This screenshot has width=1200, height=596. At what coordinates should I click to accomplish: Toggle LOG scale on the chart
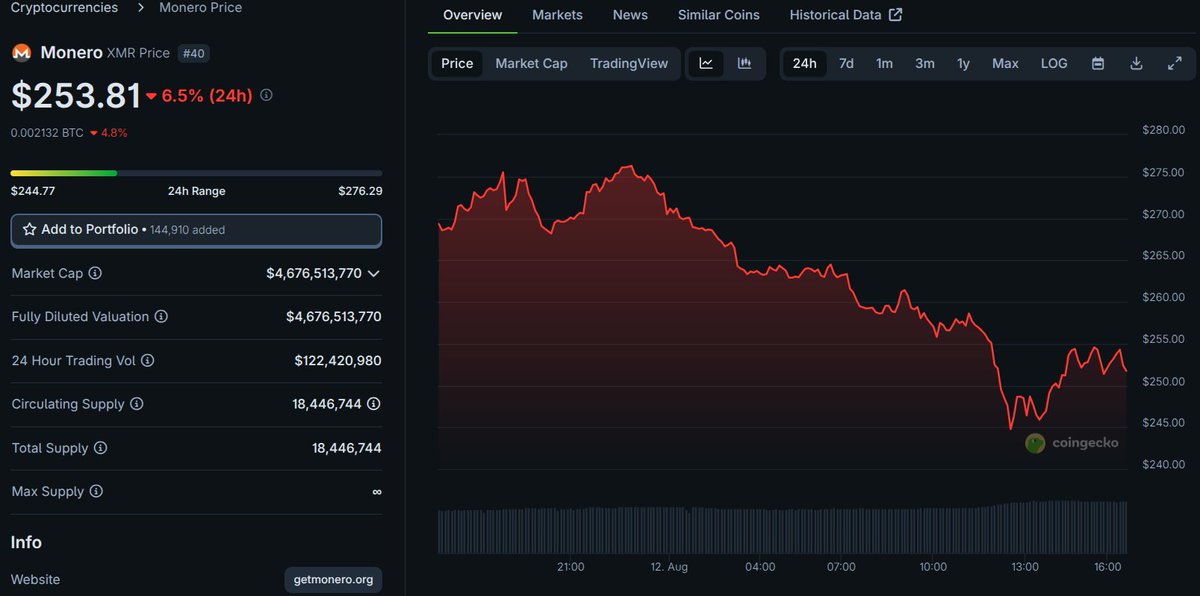(x=1053, y=62)
